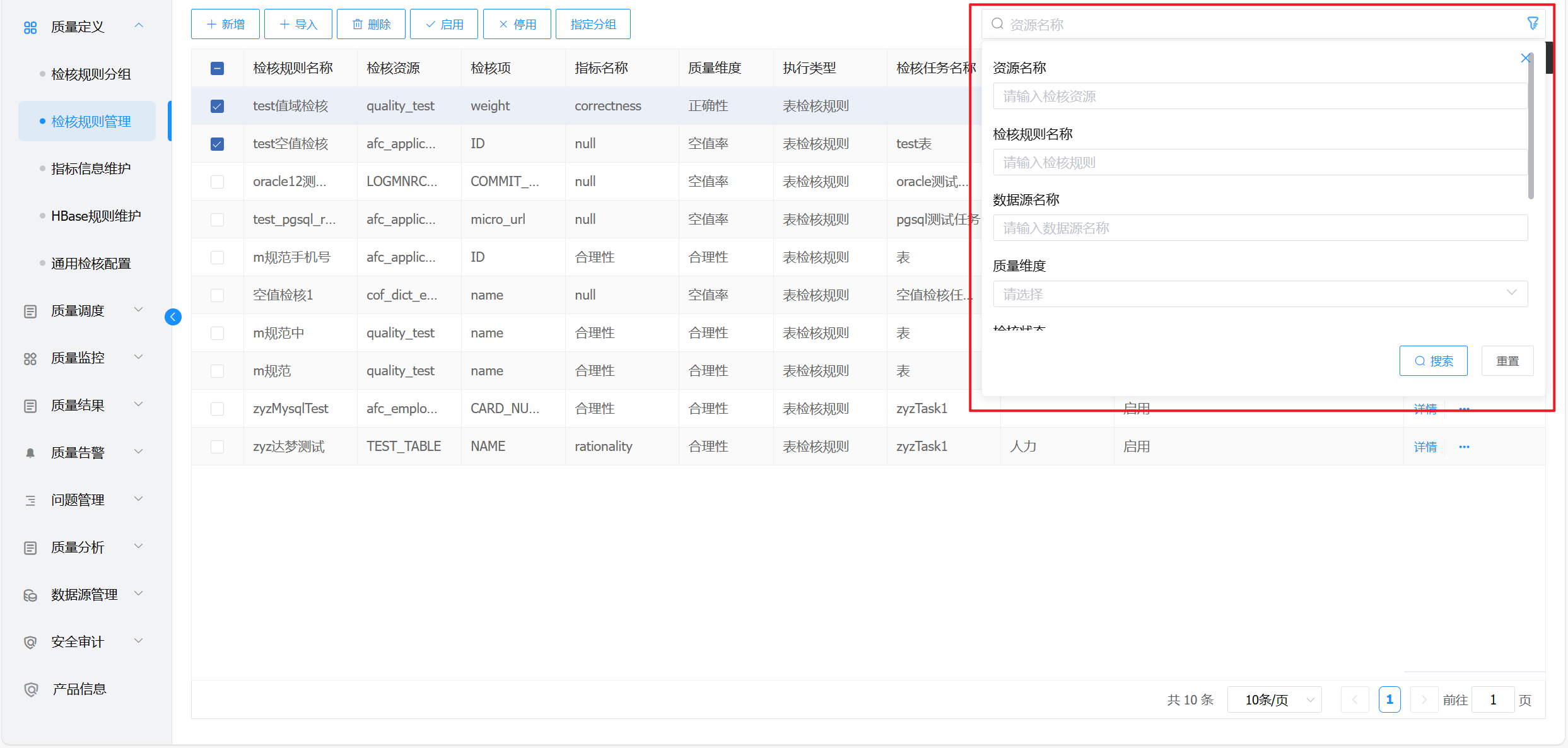Click the filter funnel icon in search bar
The image size is (1568, 748).
[1533, 24]
